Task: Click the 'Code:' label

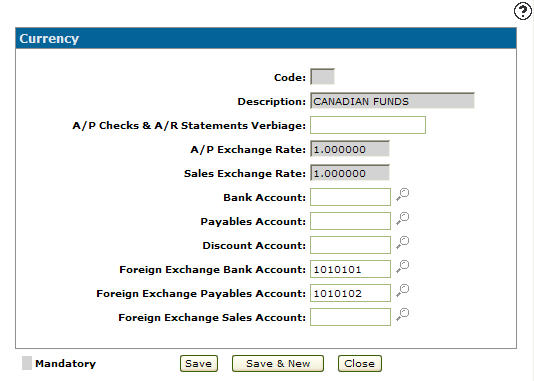Action: coord(290,77)
